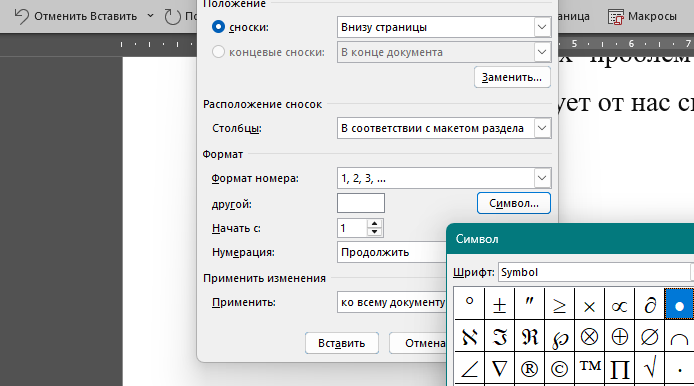The width and height of the screenshot is (694, 386).
Task: Select the Fraktur I symbol ℑ
Action: pos(499,336)
